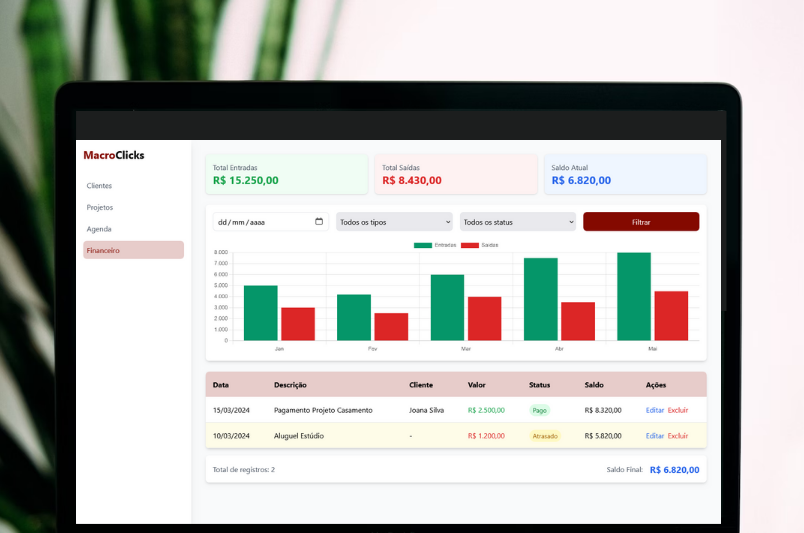Go to the Projetos section
Screen dimensions: 804x533
click(99, 207)
